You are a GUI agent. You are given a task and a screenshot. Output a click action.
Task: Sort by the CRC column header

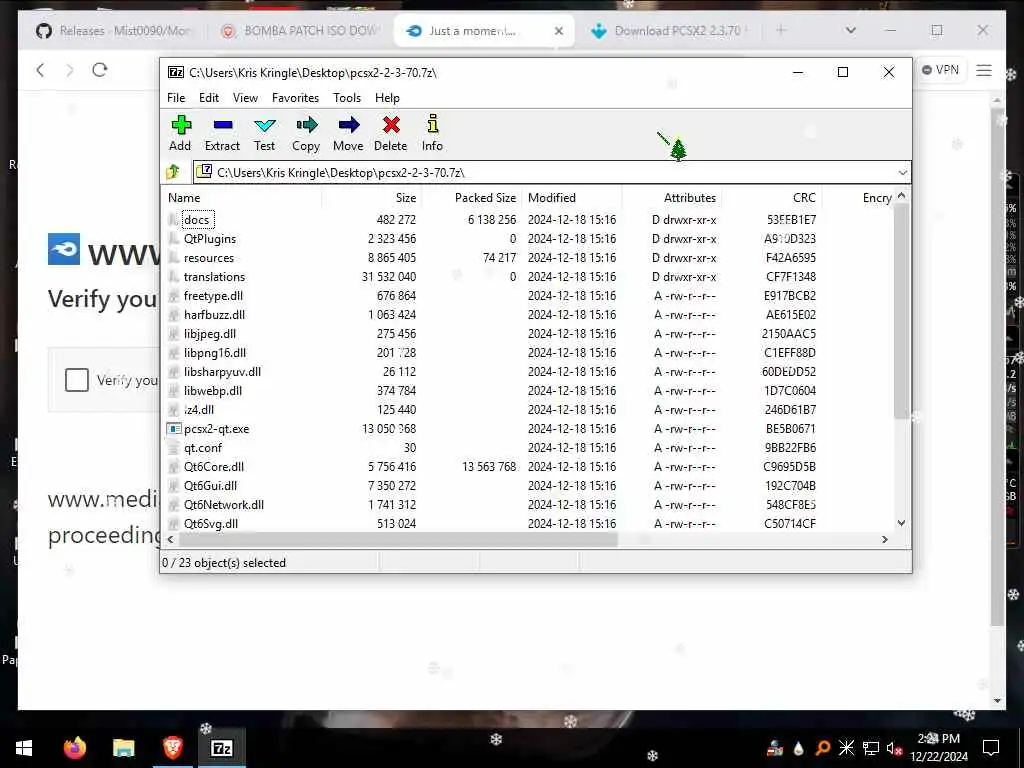pos(771,198)
